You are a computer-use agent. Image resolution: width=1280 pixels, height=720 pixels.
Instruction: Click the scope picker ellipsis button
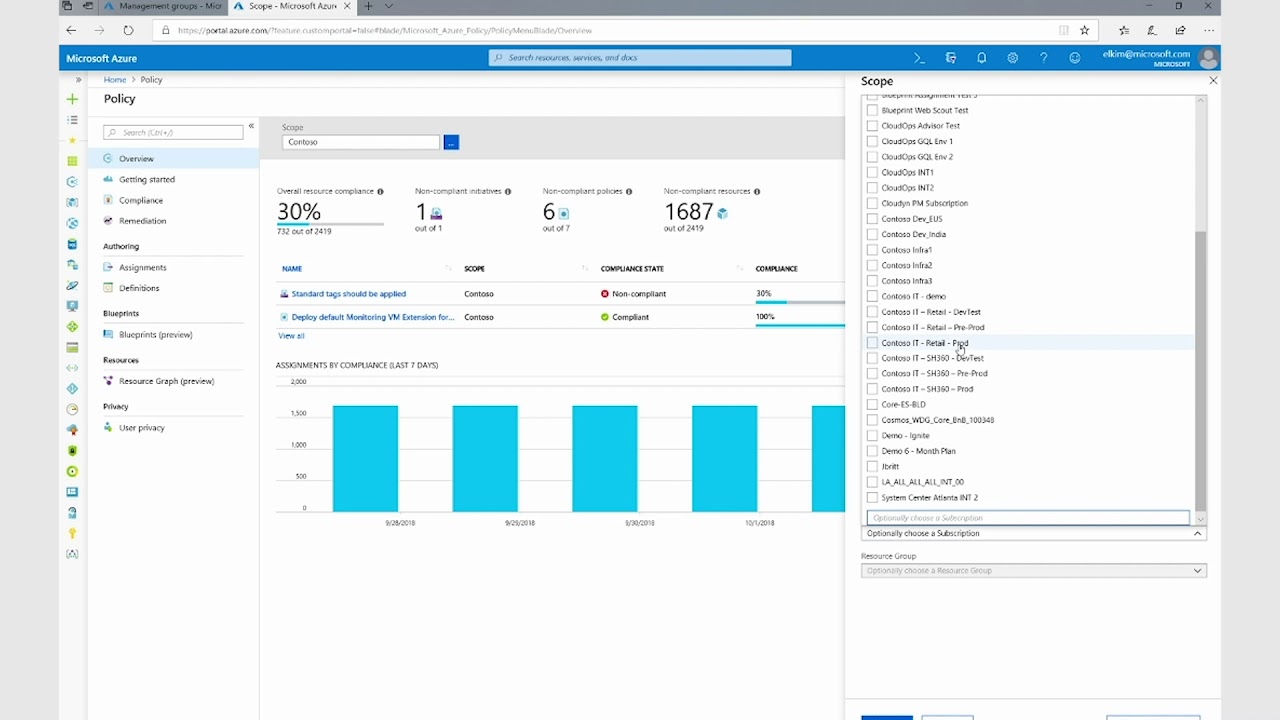(x=451, y=142)
